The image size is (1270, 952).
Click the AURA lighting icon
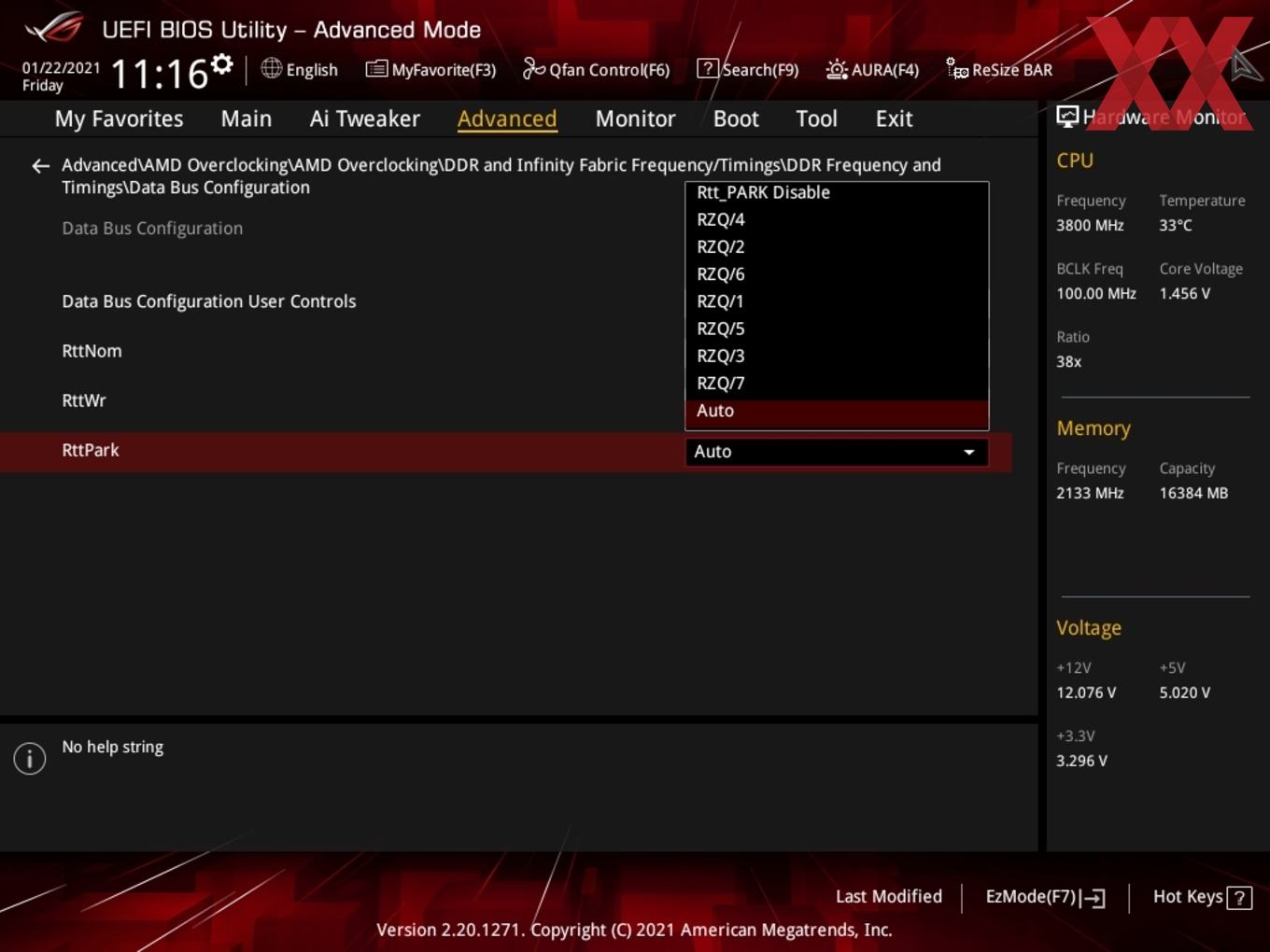point(837,69)
